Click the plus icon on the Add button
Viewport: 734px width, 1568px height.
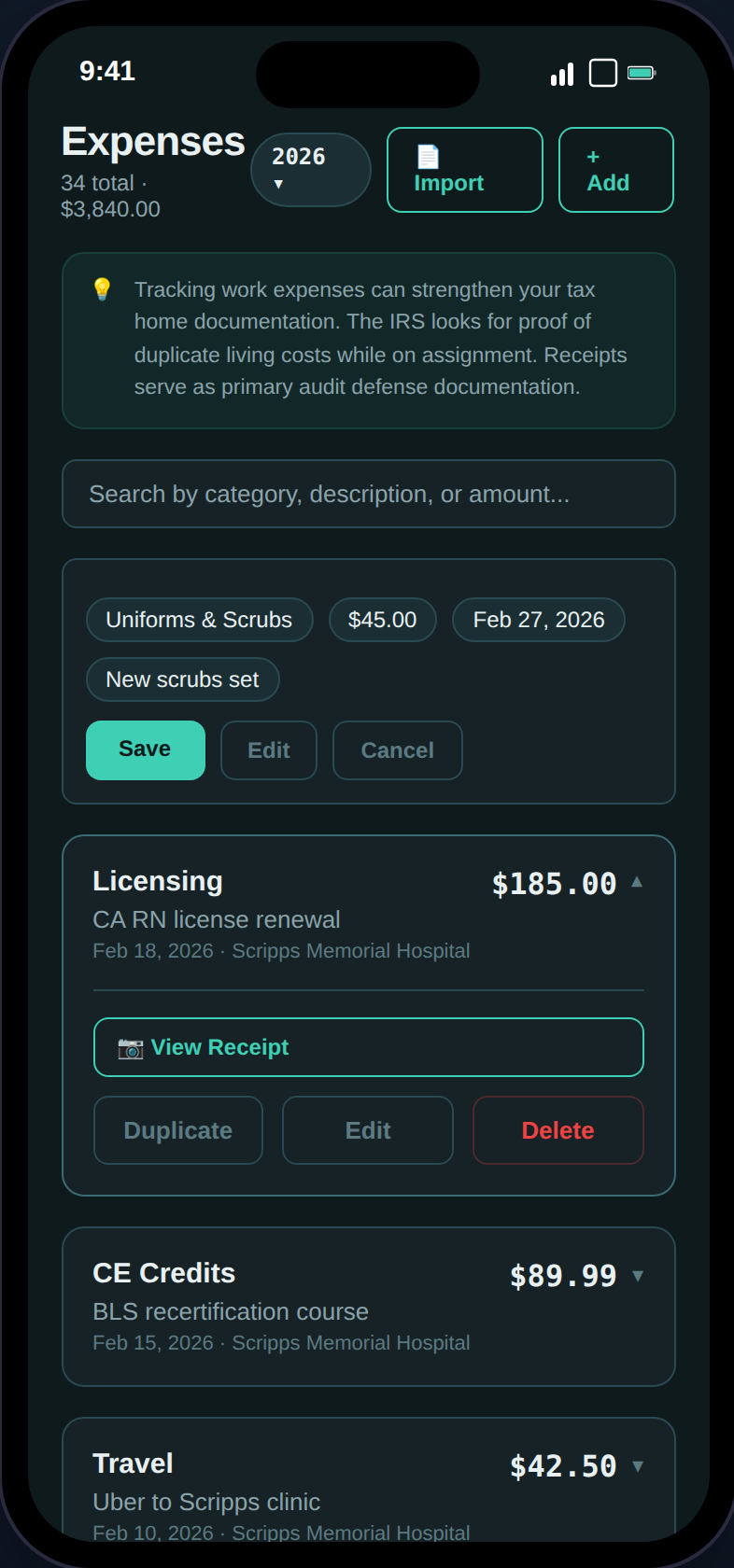(x=592, y=155)
